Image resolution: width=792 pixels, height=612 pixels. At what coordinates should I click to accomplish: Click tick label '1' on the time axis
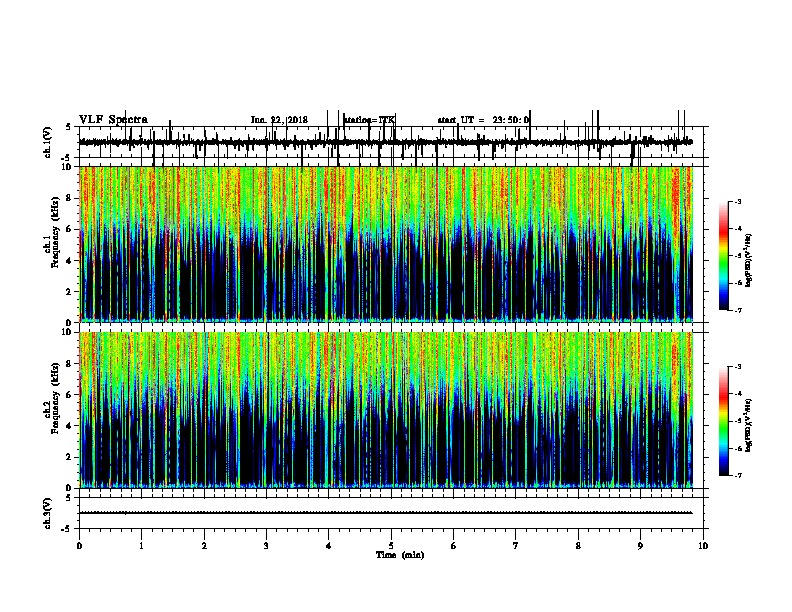pyautogui.click(x=142, y=546)
